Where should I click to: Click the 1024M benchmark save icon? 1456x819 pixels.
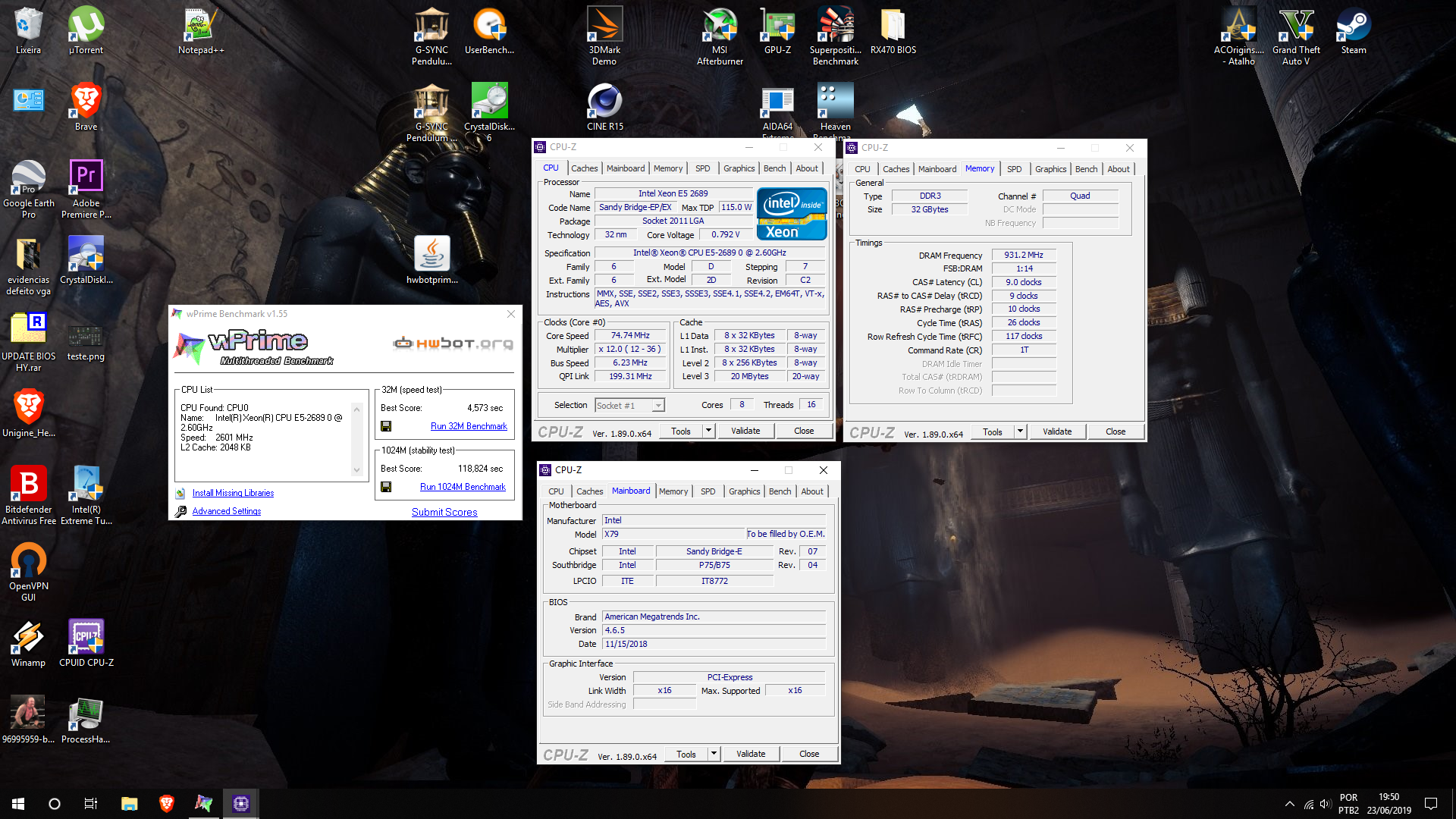tap(386, 487)
